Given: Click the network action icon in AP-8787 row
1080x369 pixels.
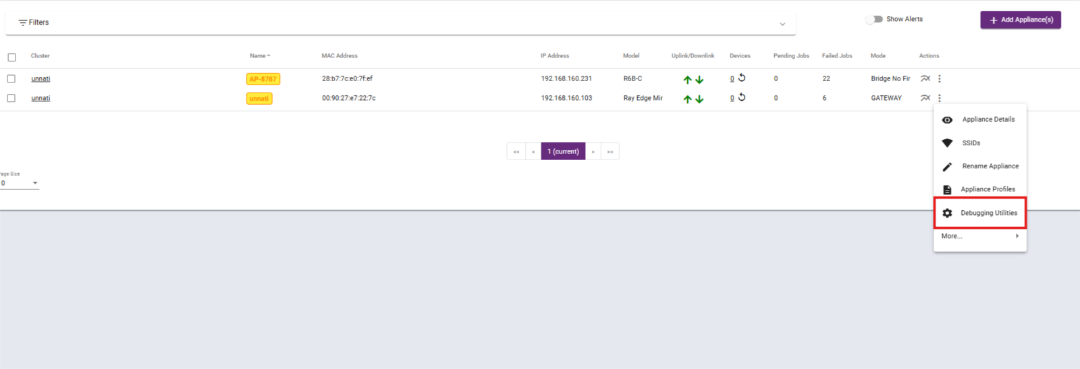Looking at the screenshot, I should (925, 78).
